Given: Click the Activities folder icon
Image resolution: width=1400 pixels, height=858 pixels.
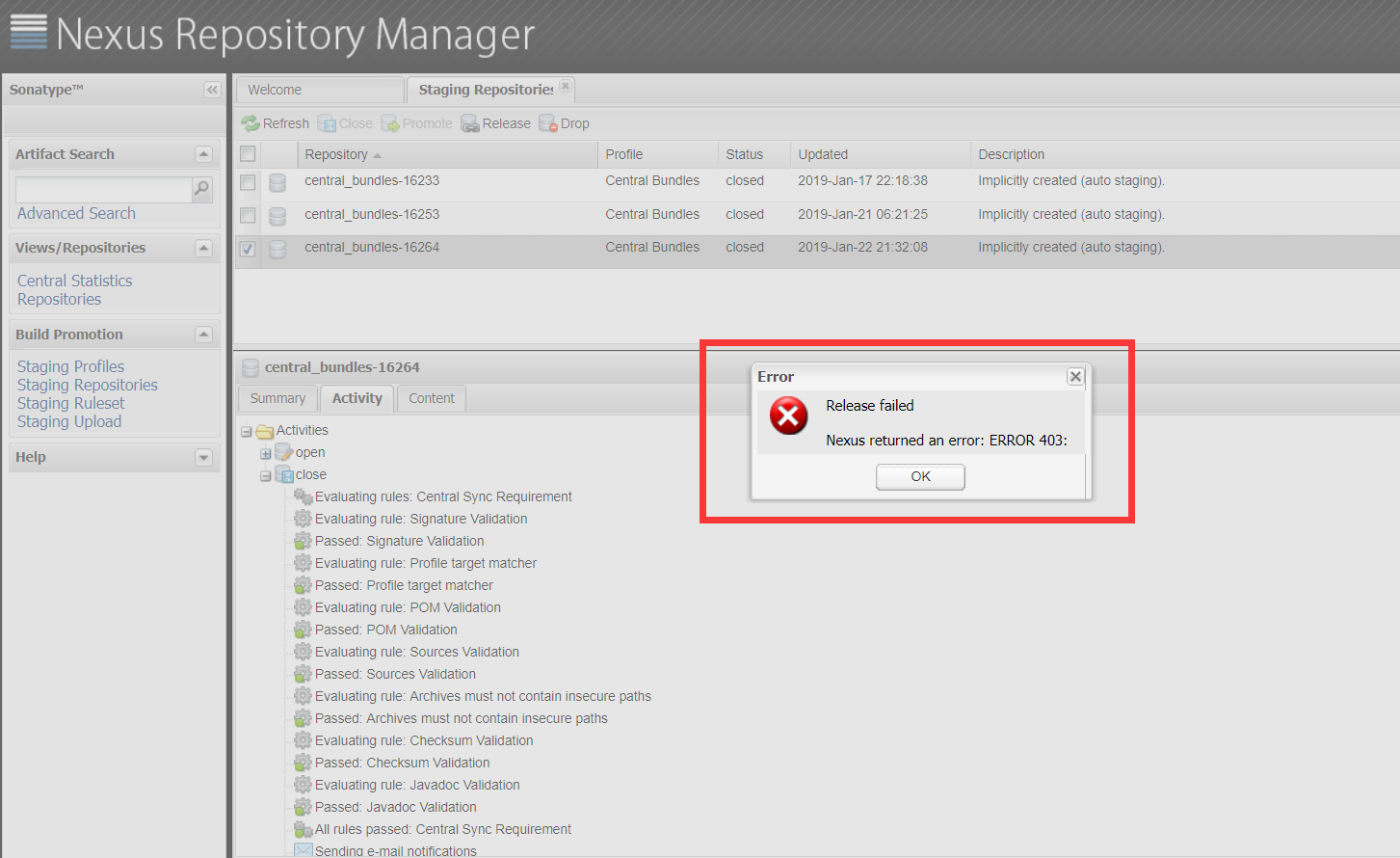Looking at the screenshot, I should coord(265,431).
